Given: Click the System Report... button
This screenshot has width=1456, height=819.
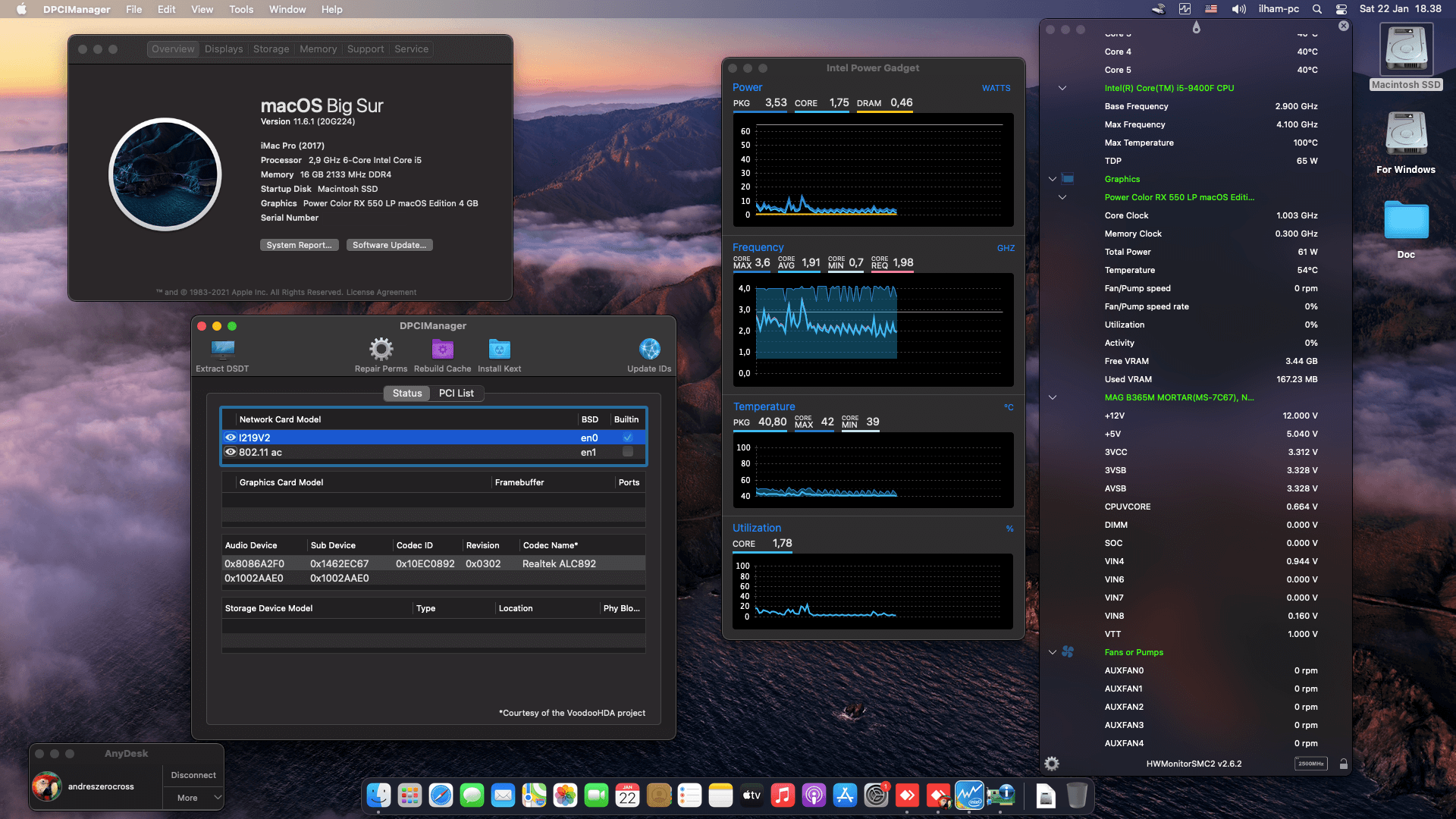Looking at the screenshot, I should [x=299, y=245].
